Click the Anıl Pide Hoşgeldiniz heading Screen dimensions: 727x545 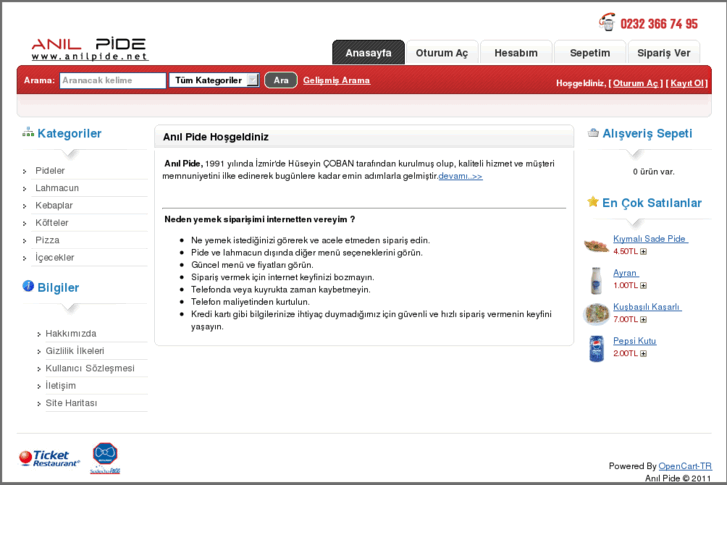coord(216,137)
